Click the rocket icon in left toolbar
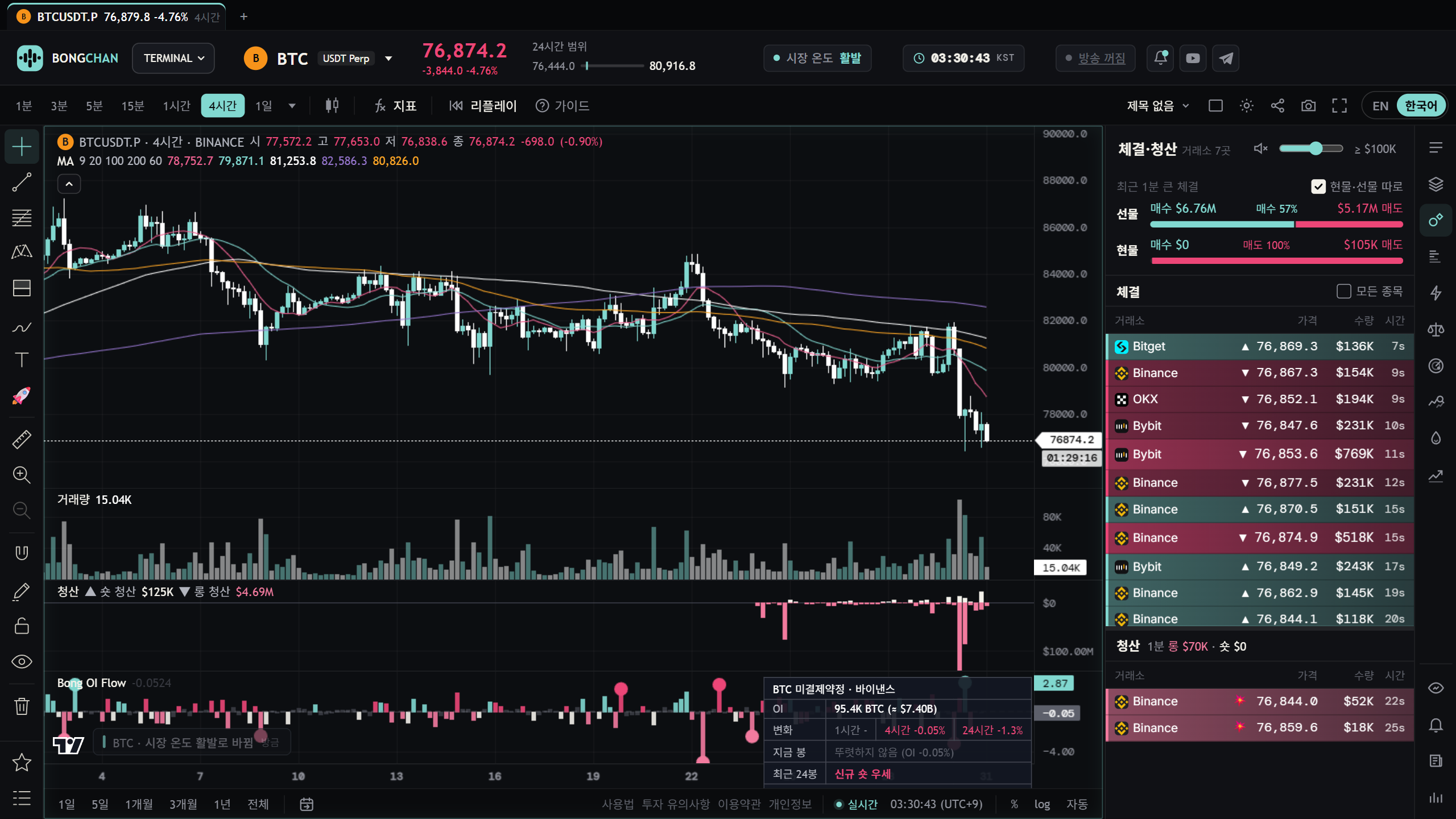 (22, 396)
